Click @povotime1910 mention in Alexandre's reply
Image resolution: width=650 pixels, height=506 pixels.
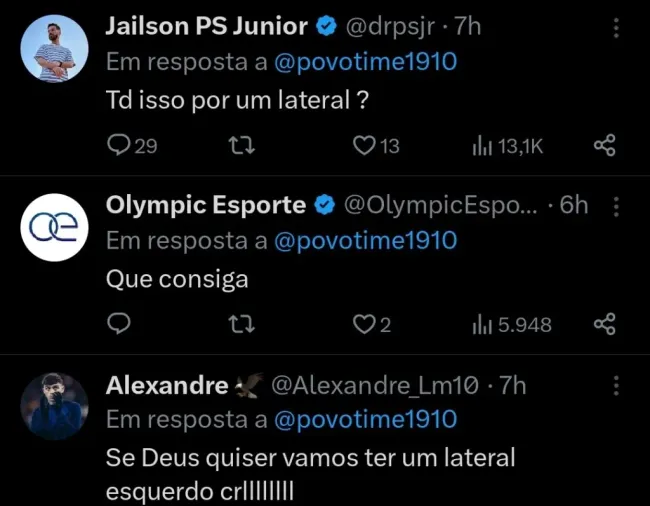tap(364, 420)
